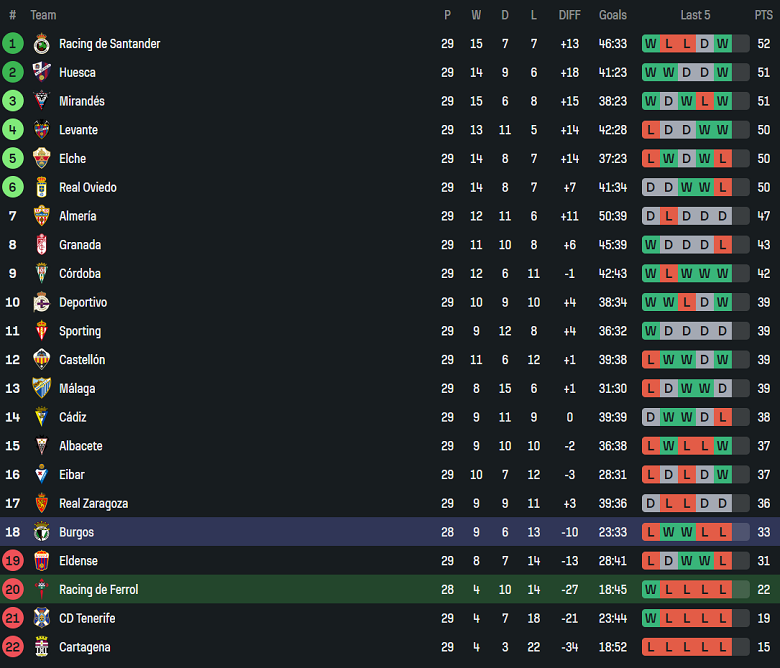Screen dimensions: 780x668
Task: Click the CD Tenerife crest
Action: pyautogui.click(x=41, y=618)
